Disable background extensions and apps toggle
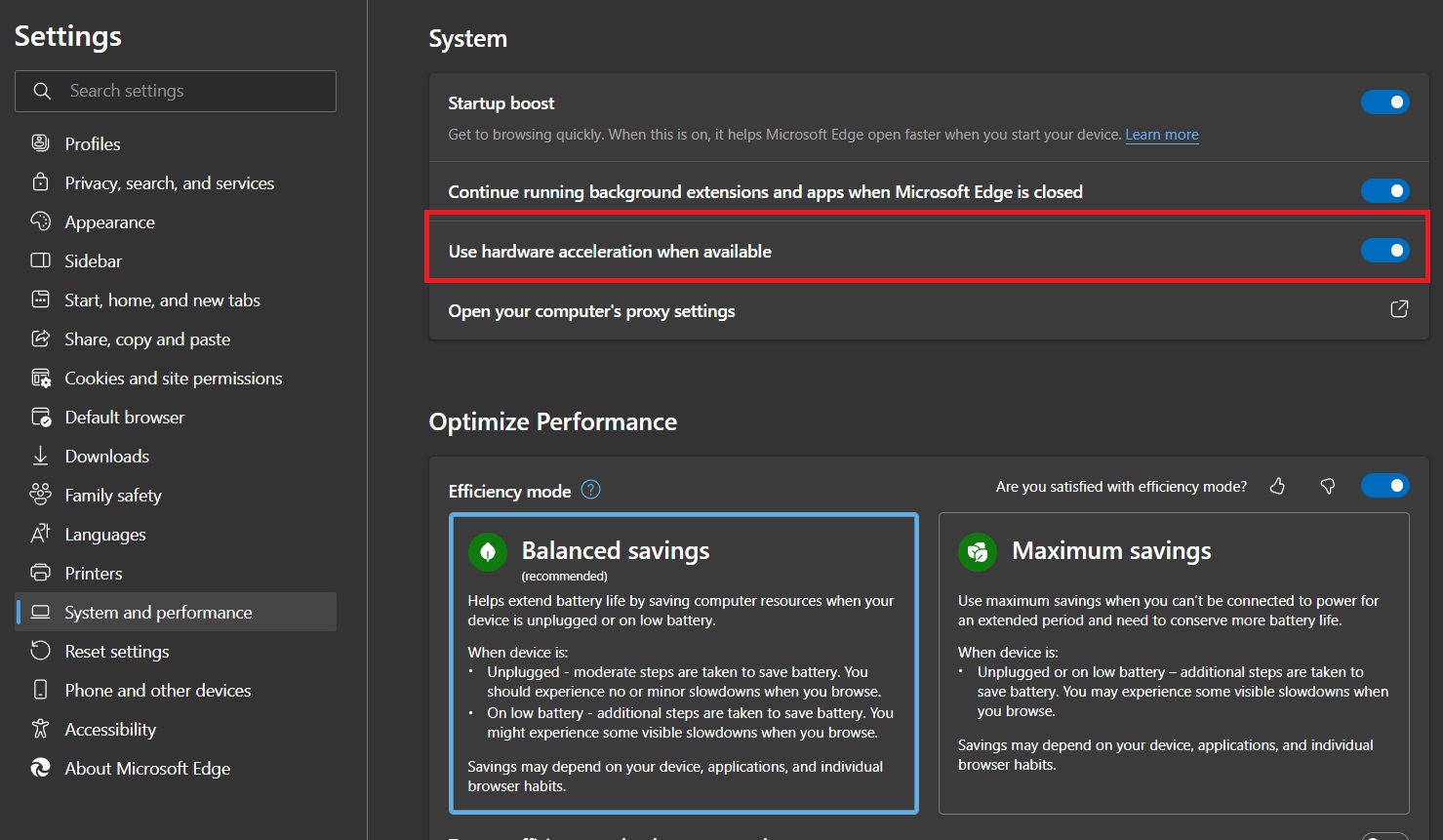 point(1384,191)
